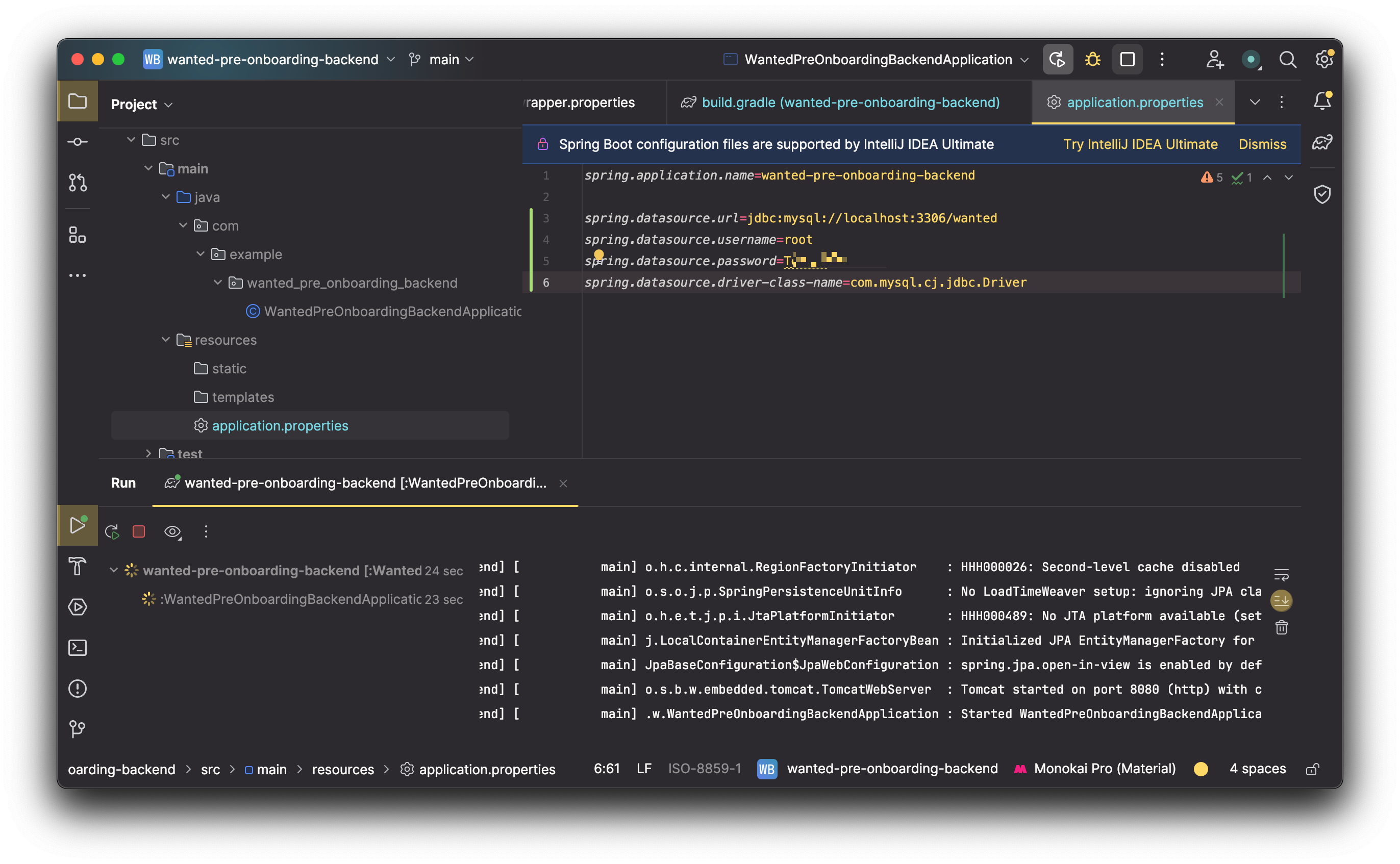Show hidden editor tabs chevron
The width and height of the screenshot is (1400, 864).
click(x=1255, y=103)
